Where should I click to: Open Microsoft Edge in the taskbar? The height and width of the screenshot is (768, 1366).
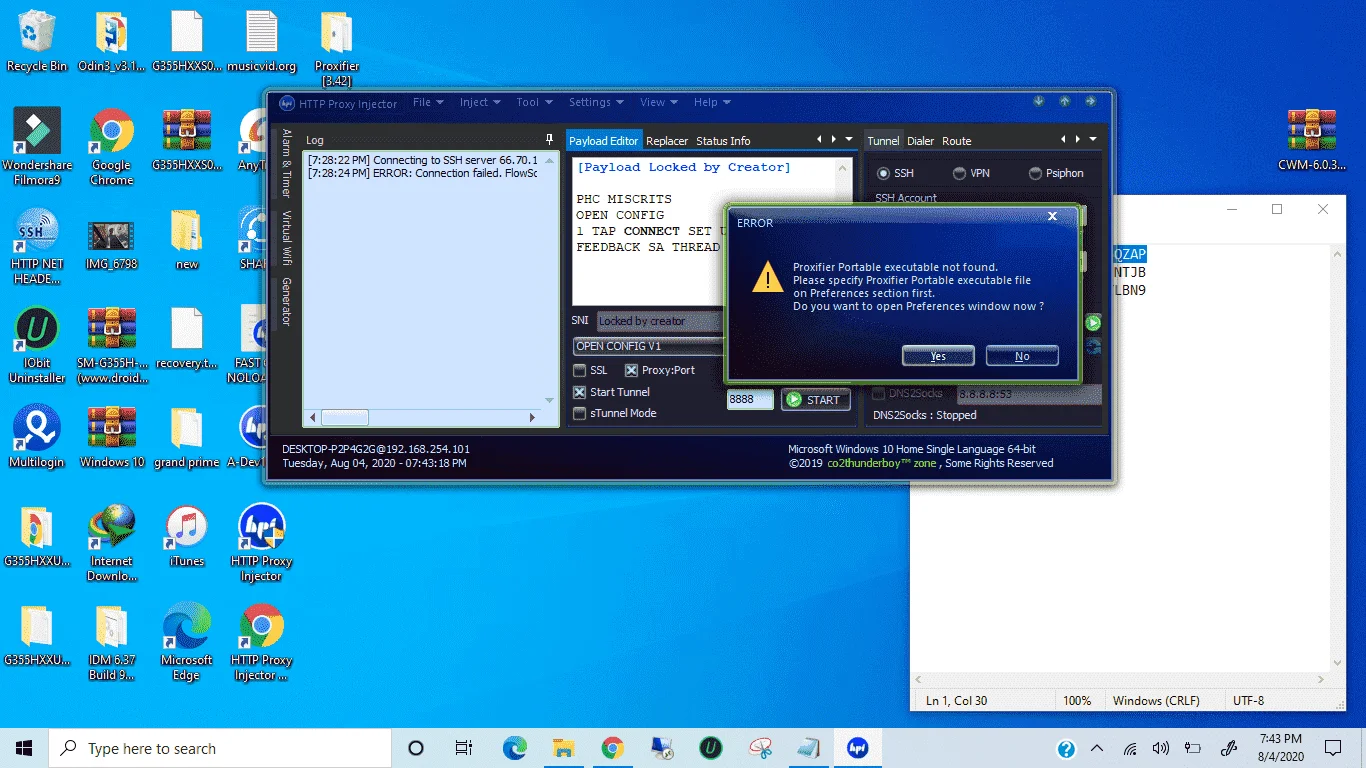pyautogui.click(x=515, y=748)
